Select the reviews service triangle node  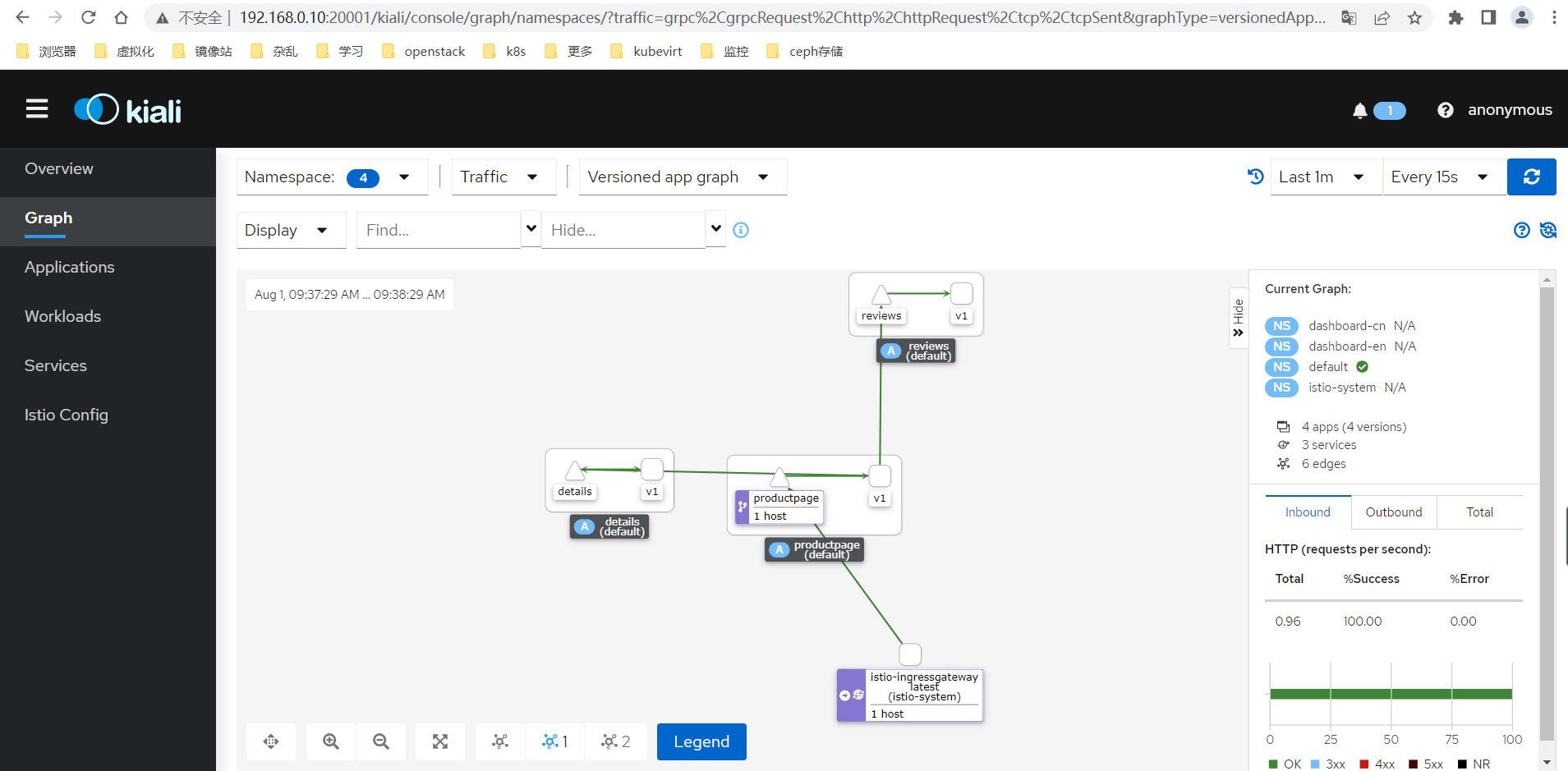[881, 295]
